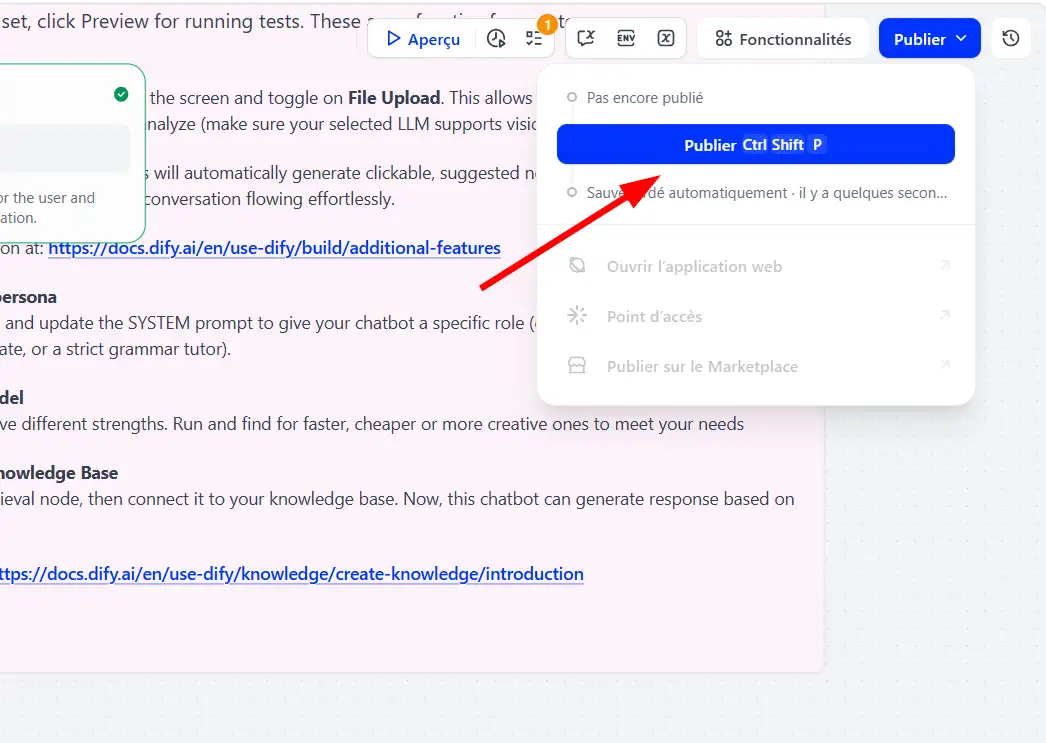Open the global variables (x) icon
Image resolution: width=1046 pixels, height=743 pixels.
[x=666, y=39]
